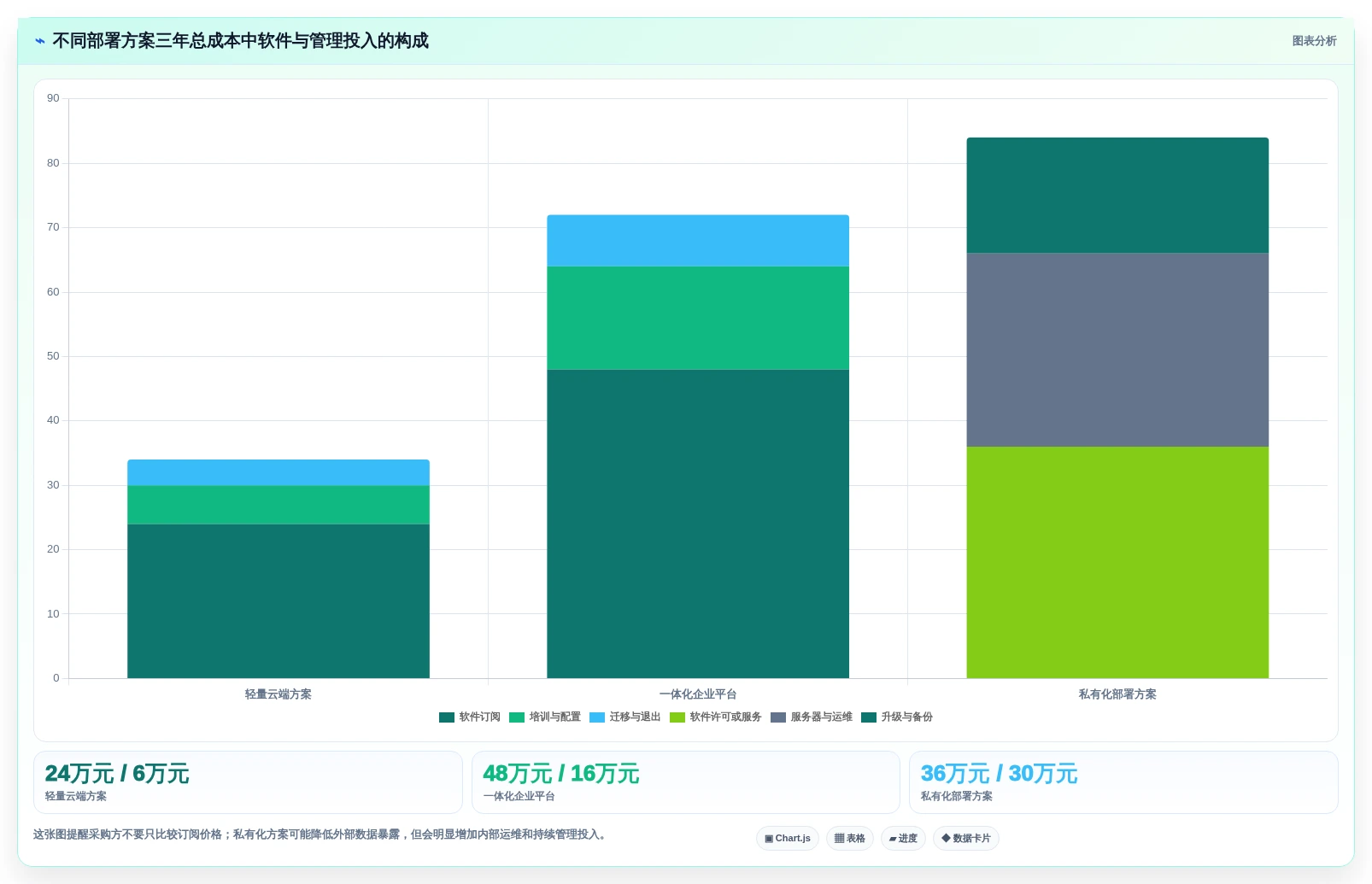Viewport: 1372px width, 884px height.
Task: Toggle the 软件订阅 legend item
Action: tap(470, 717)
